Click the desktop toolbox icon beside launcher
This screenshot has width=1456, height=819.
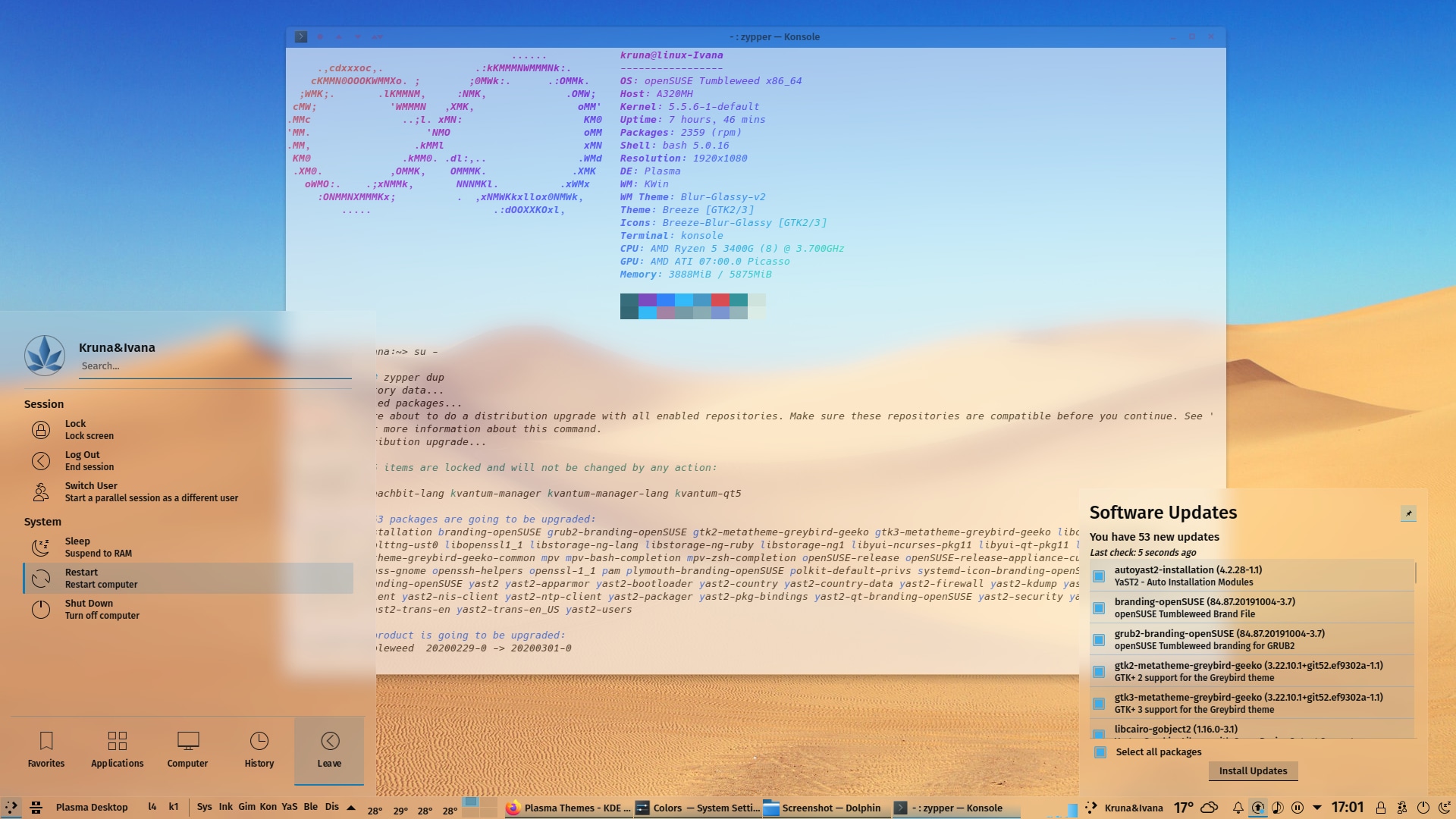36,808
